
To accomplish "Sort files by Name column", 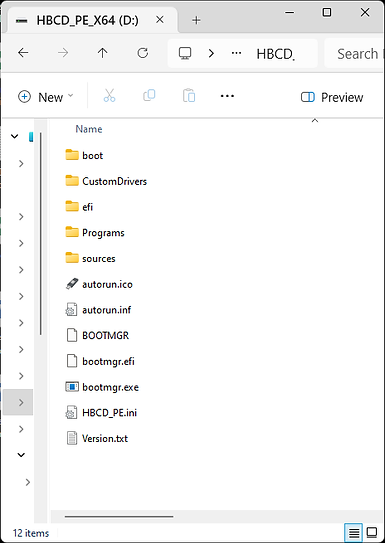I will 89,129.
